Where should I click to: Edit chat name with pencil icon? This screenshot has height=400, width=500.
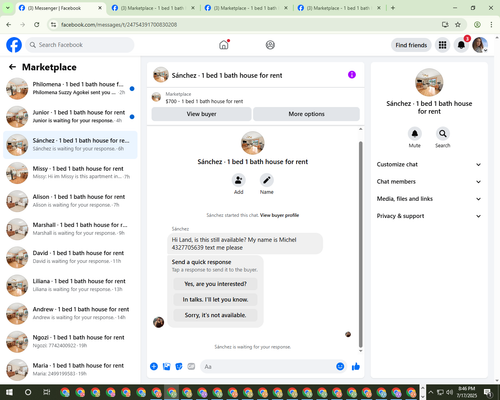267,180
